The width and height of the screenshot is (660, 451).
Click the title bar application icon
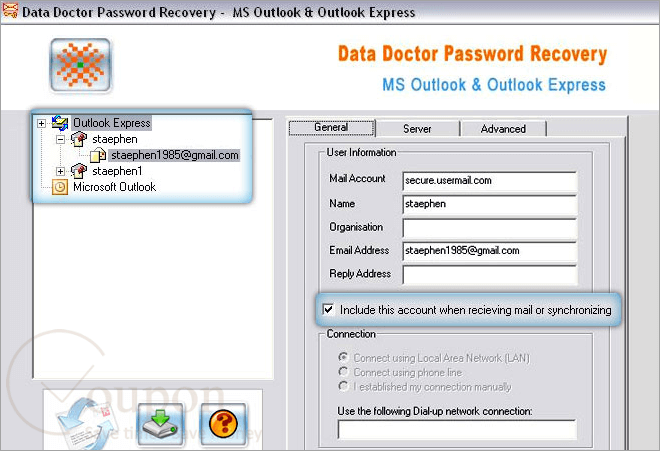pos(9,10)
